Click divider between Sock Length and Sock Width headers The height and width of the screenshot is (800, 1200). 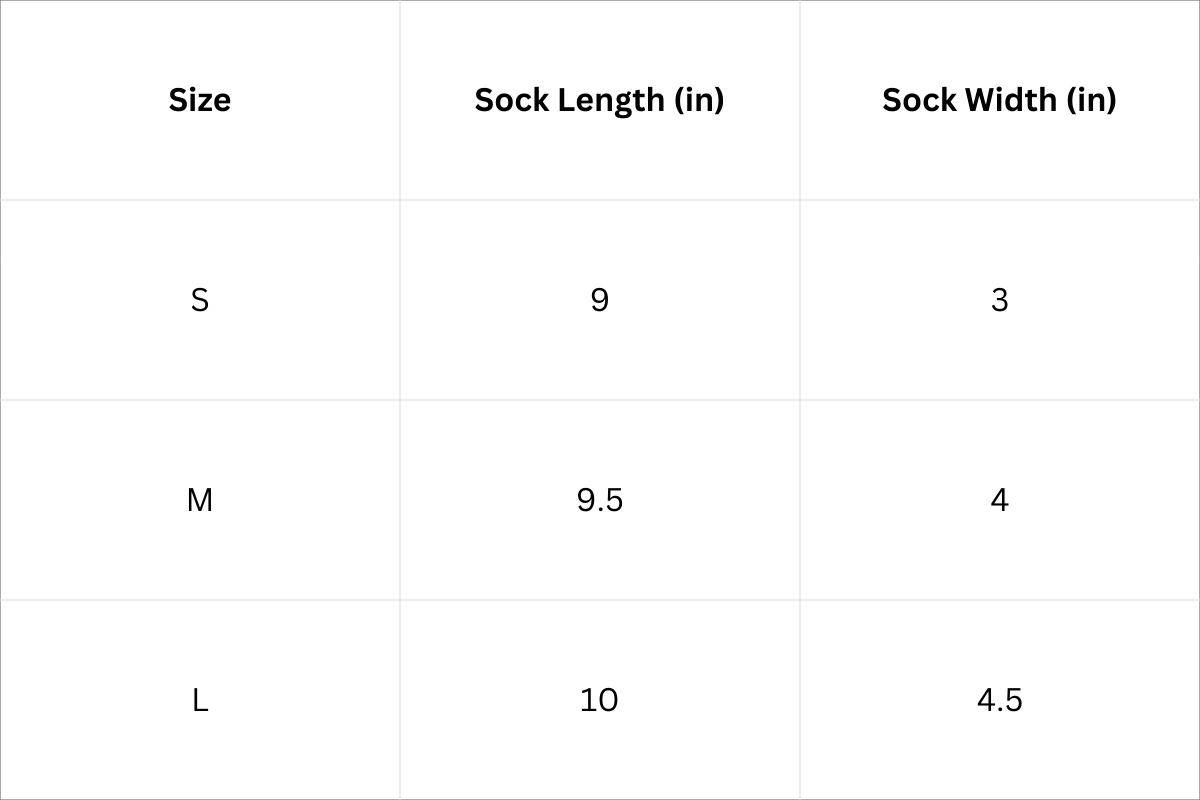point(800,100)
